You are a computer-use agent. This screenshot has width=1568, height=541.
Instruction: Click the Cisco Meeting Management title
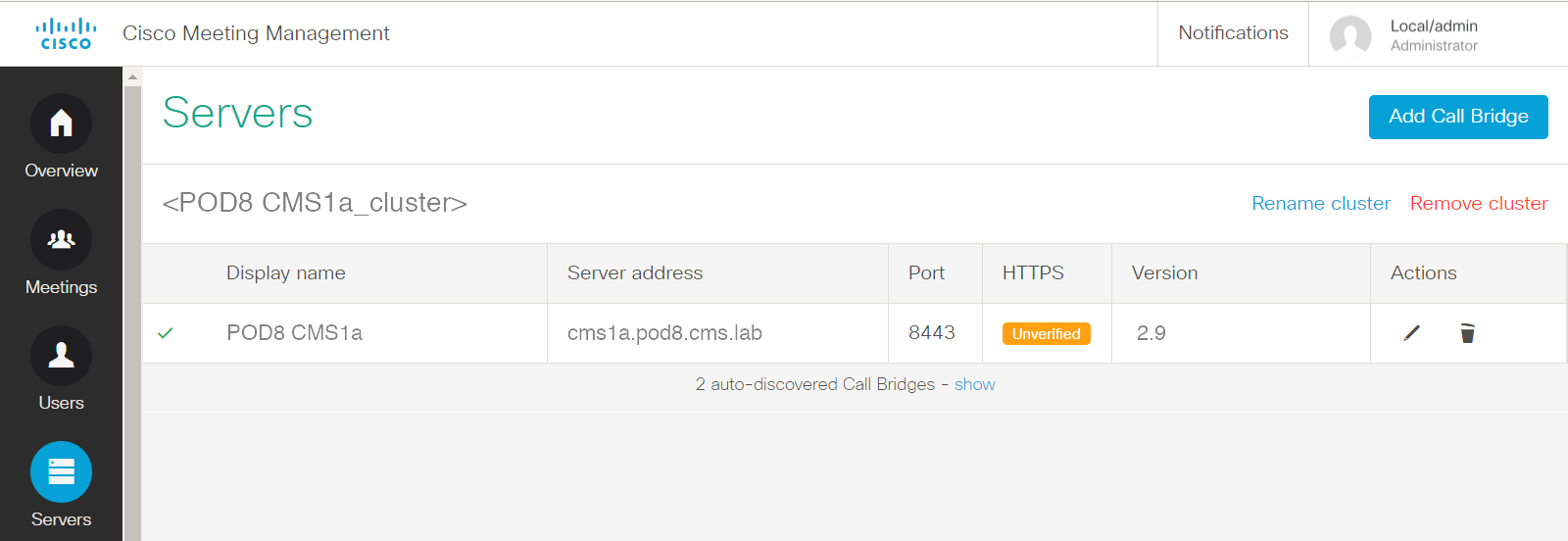(256, 33)
